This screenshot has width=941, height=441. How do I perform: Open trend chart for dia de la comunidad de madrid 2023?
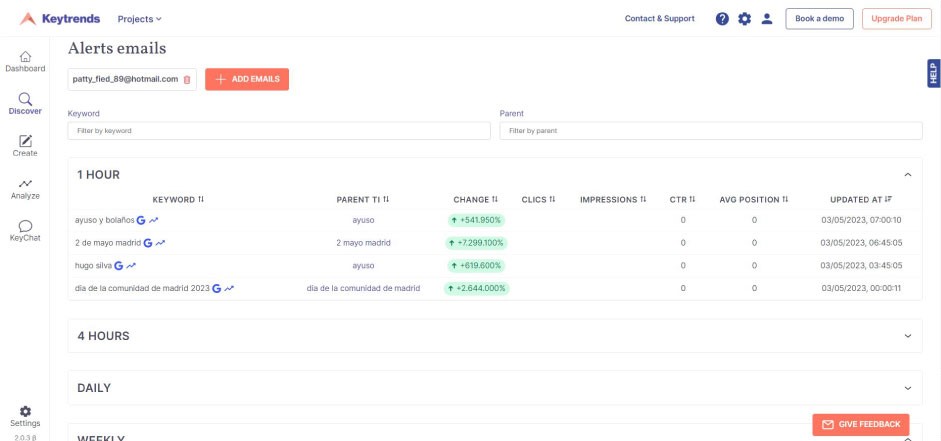pos(229,288)
